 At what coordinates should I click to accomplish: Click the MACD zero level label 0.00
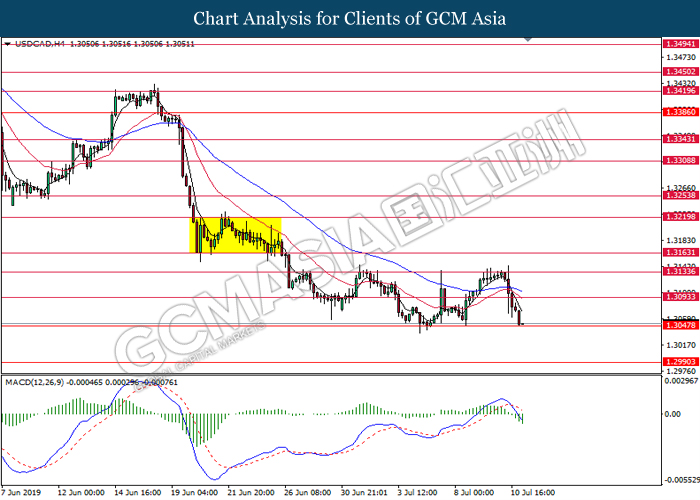click(673, 414)
